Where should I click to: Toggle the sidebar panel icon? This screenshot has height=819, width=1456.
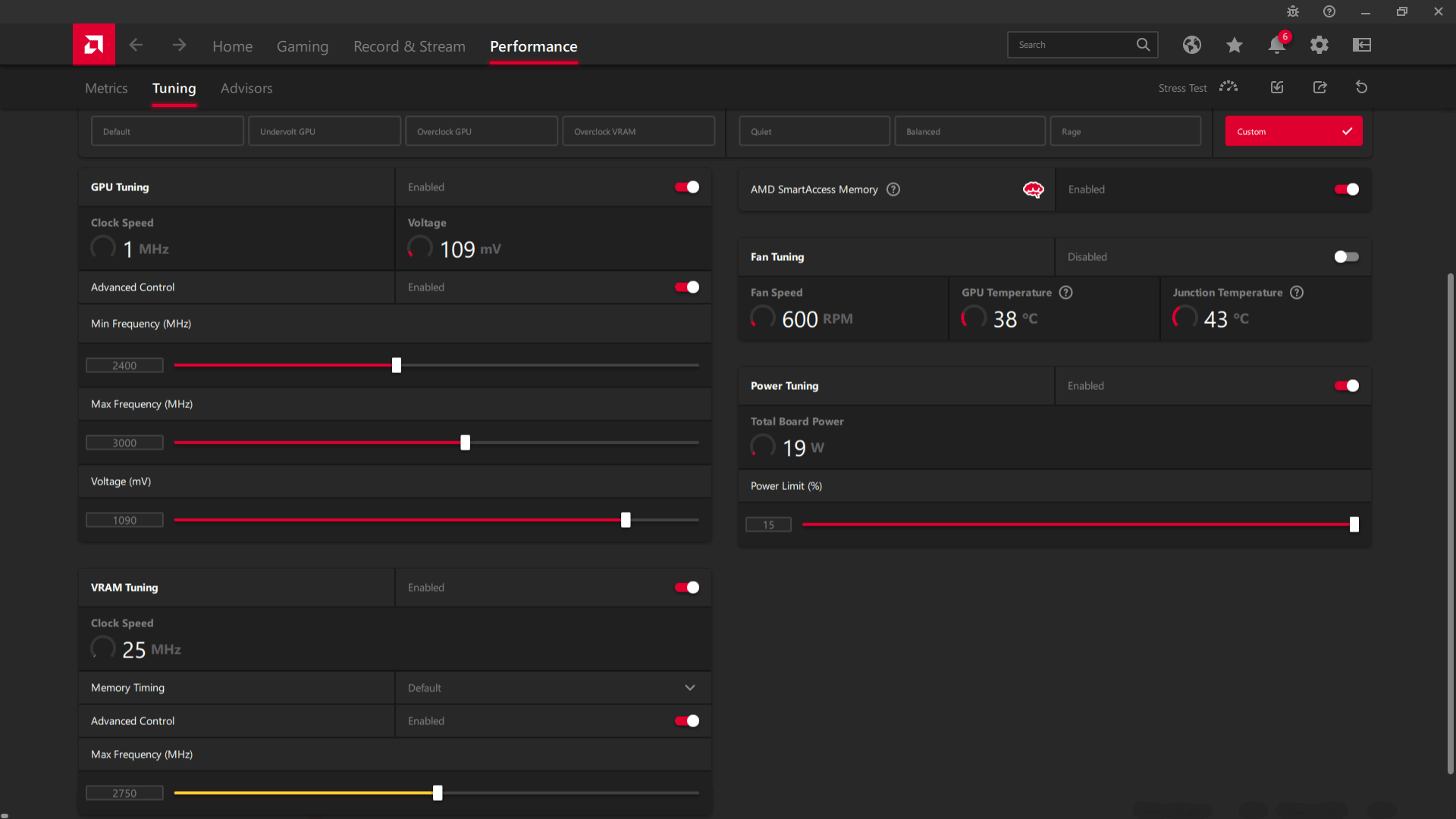(x=1362, y=45)
